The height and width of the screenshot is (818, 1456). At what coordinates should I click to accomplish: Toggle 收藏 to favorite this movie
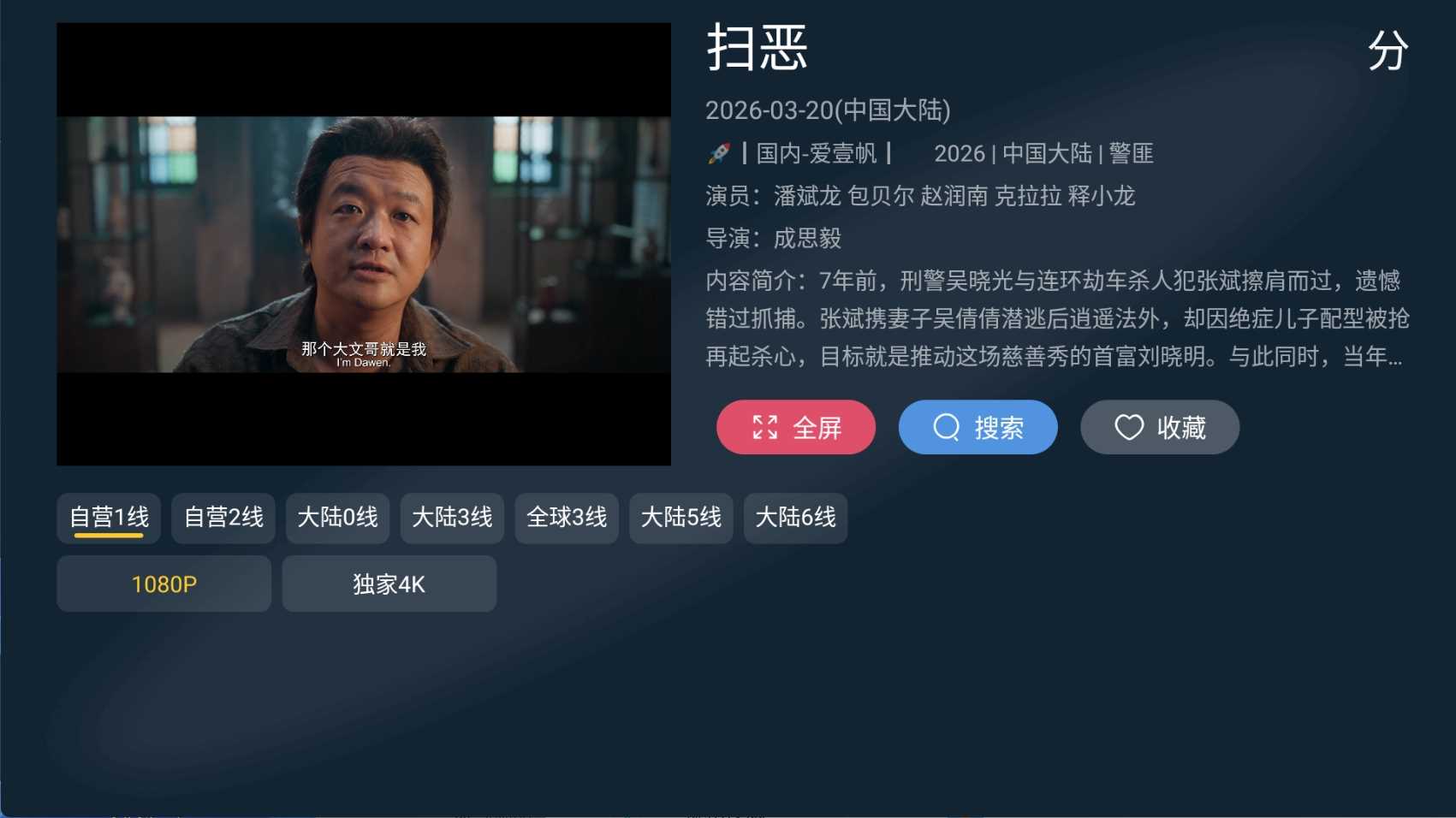tap(1160, 427)
